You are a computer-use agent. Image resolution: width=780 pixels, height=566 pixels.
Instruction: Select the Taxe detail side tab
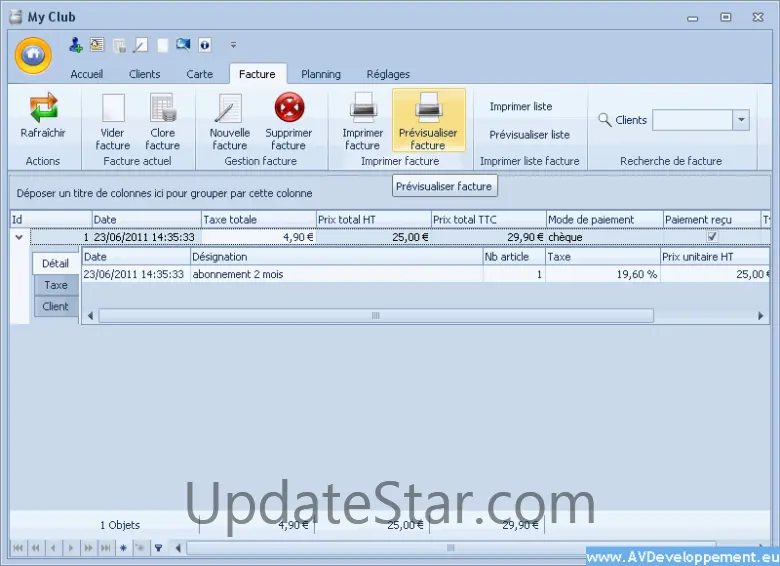click(56, 285)
